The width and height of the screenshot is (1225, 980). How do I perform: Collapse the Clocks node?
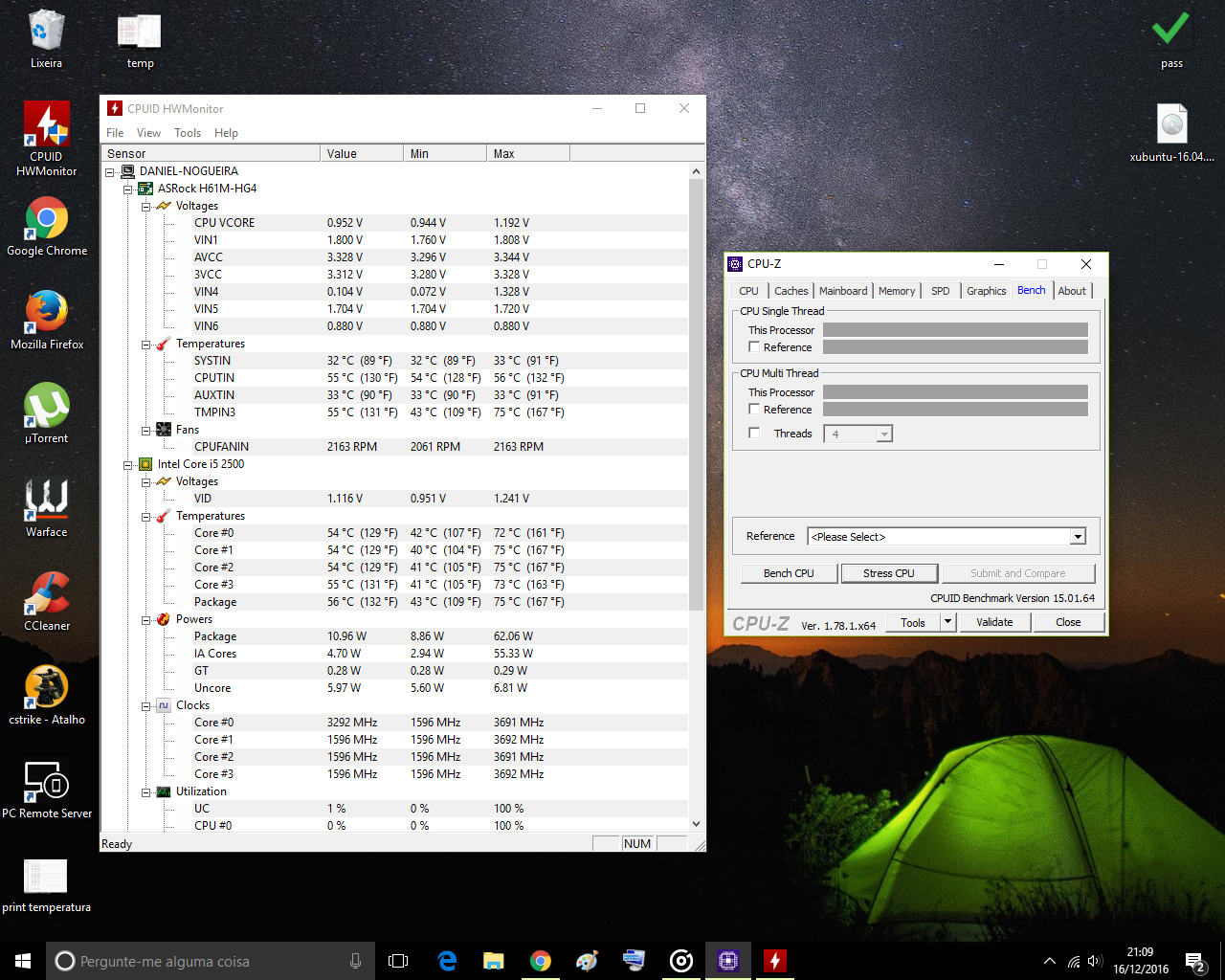tap(145, 705)
